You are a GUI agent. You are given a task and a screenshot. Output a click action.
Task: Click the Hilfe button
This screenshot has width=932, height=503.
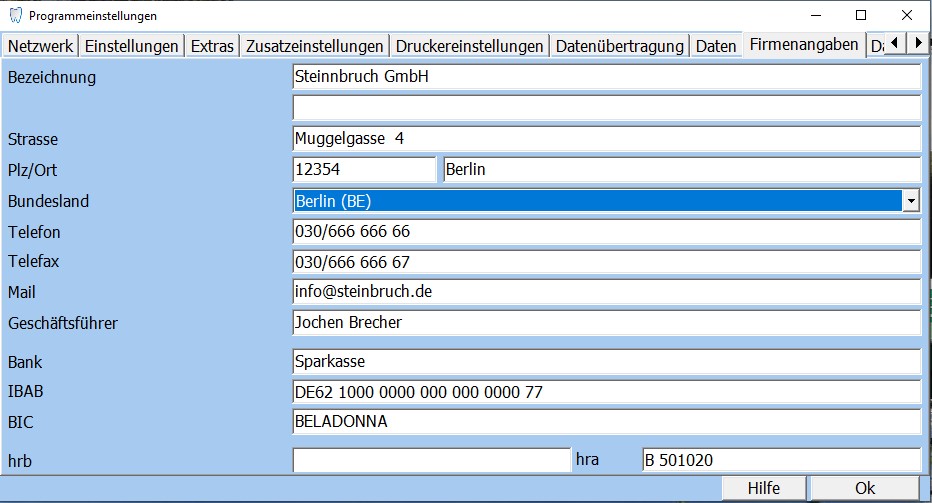coord(763,488)
